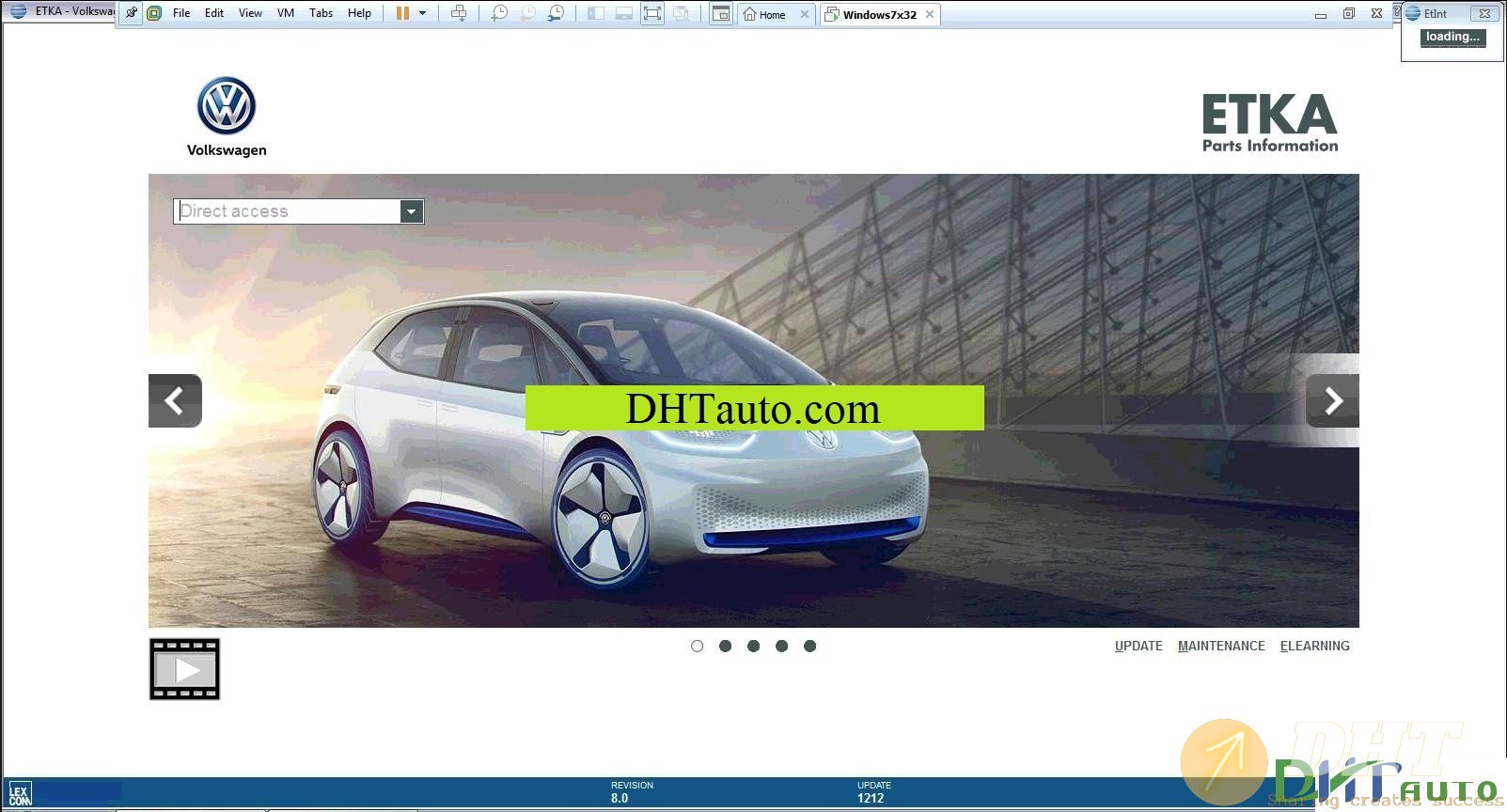
Task: Expand the Direct access dropdown arrow
Action: (x=412, y=211)
